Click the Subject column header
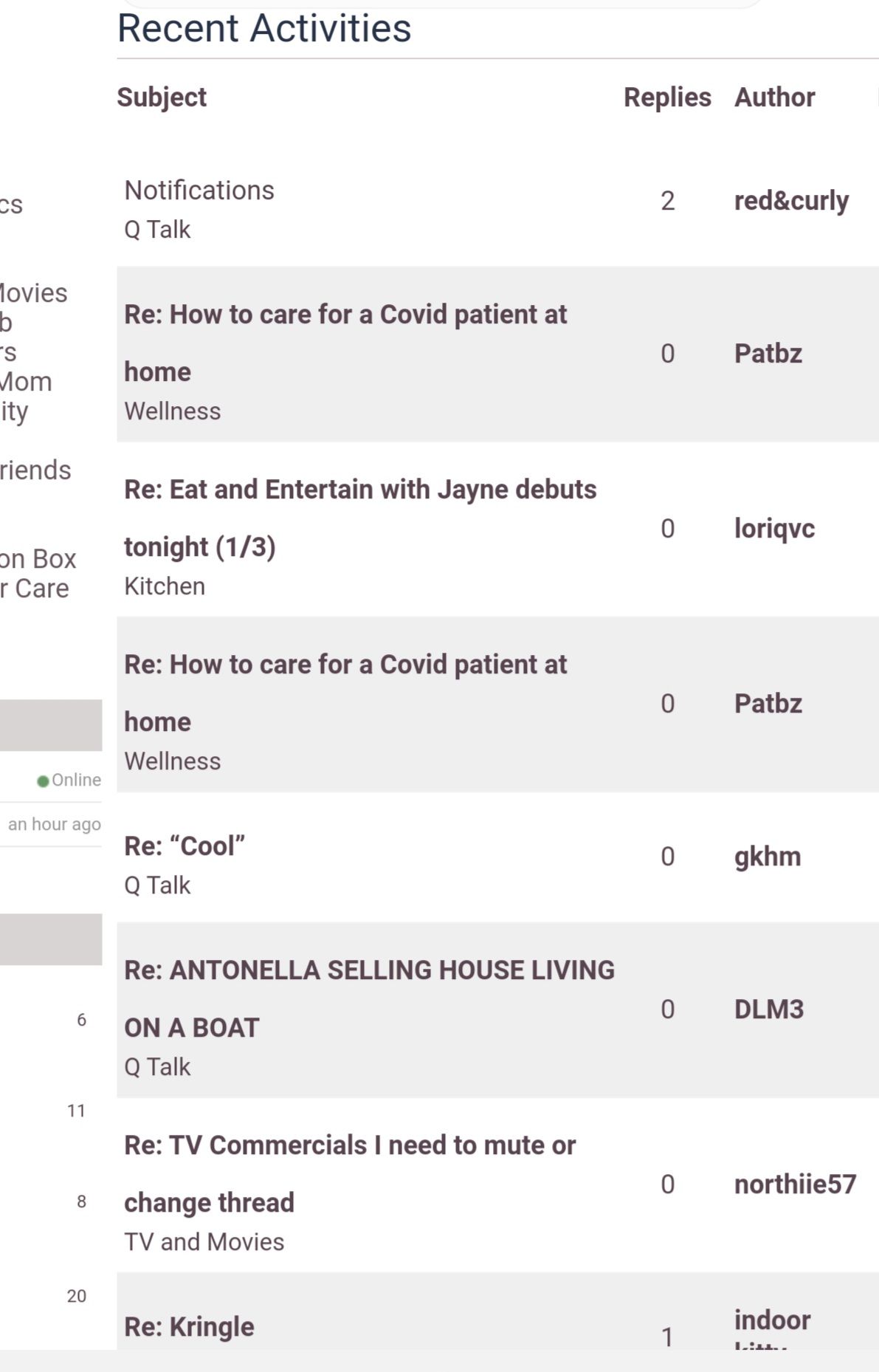Image resolution: width=879 pixels, height=1372 pixels. coord(162,97)
